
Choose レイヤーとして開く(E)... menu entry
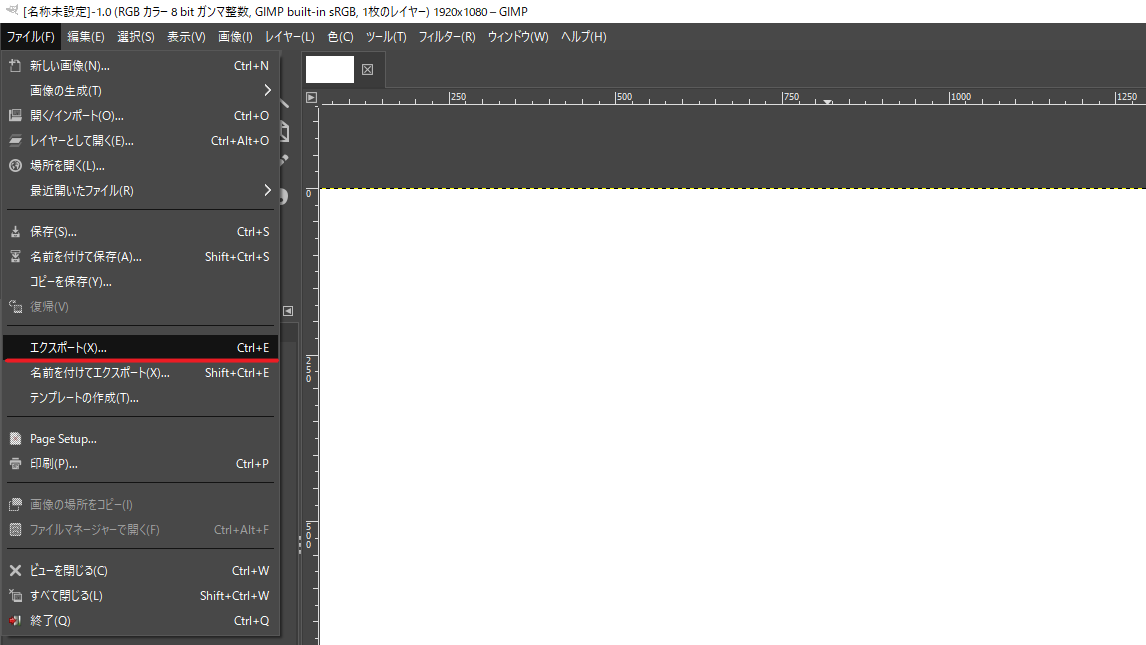click(140, 141)
